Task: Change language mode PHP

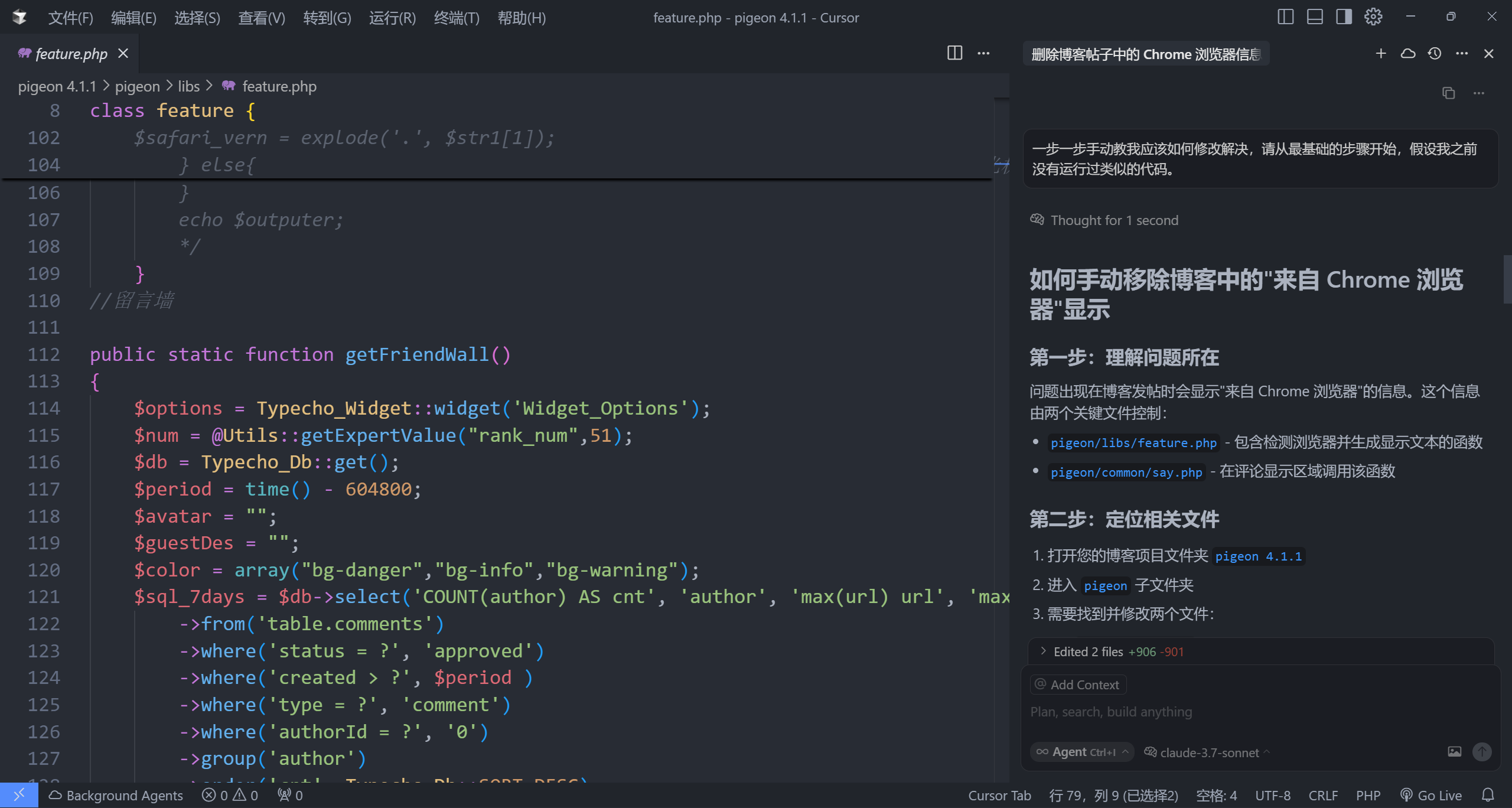Action: pos(1368,795)
